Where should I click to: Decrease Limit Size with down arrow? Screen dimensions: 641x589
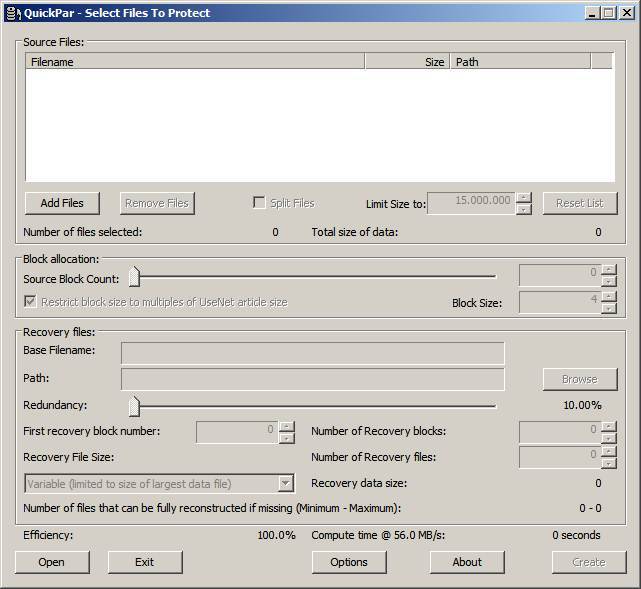[524, 209]
